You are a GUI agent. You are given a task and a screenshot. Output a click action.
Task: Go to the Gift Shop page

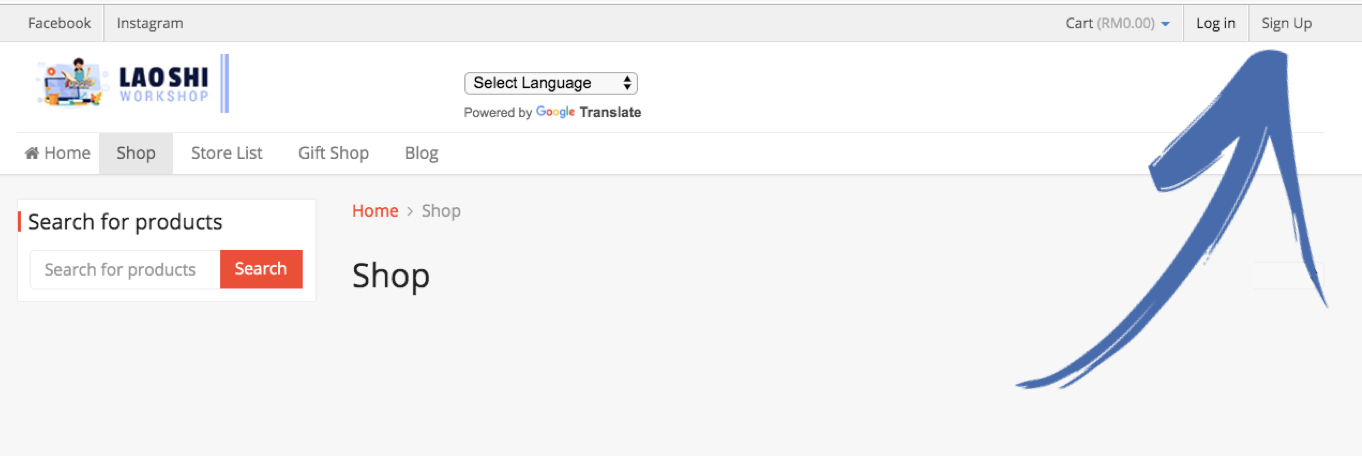click(x=333, y=153)
